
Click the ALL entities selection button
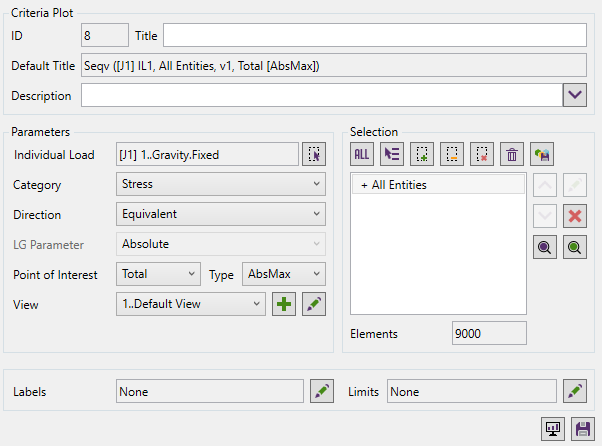(x=361, y=154)
